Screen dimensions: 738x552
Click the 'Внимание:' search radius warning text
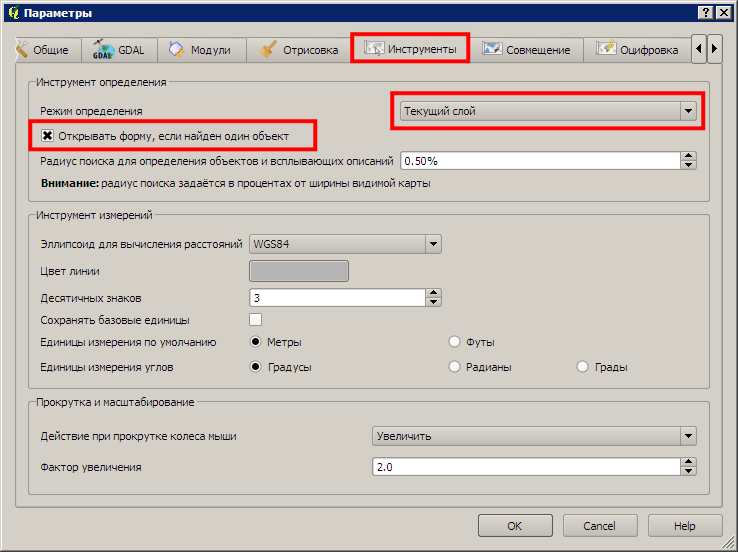coord(236,183)
